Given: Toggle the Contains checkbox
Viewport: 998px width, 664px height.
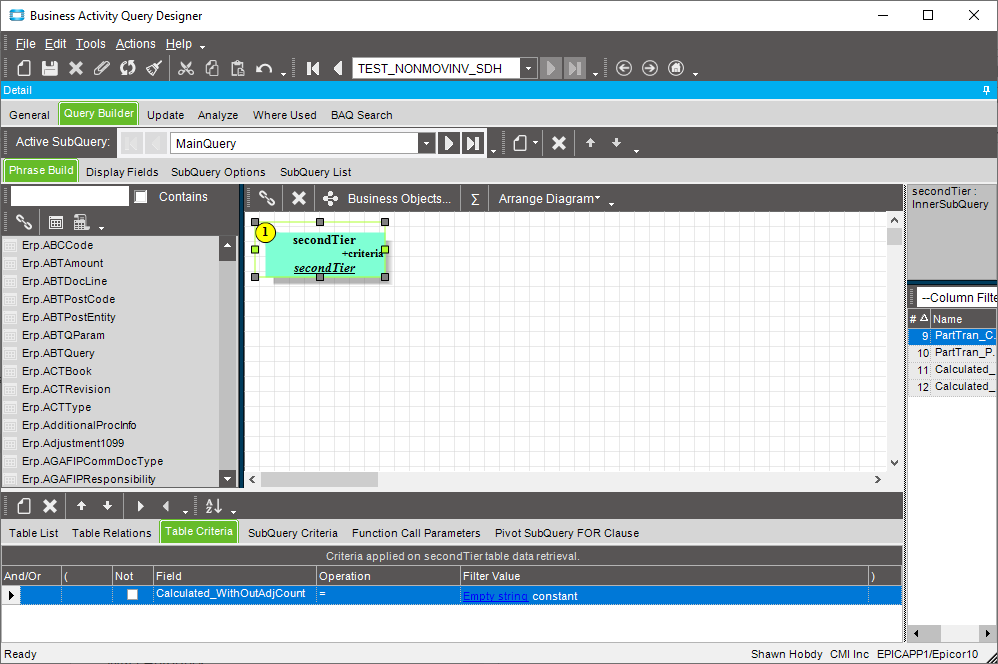Looking at the screenshot, I should click(141, 197).
